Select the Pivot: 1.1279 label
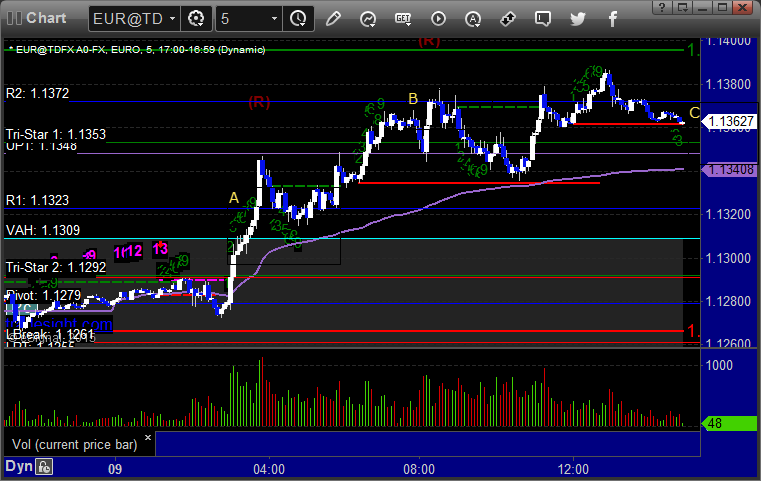The image size is (761, 481). point(43,295)
